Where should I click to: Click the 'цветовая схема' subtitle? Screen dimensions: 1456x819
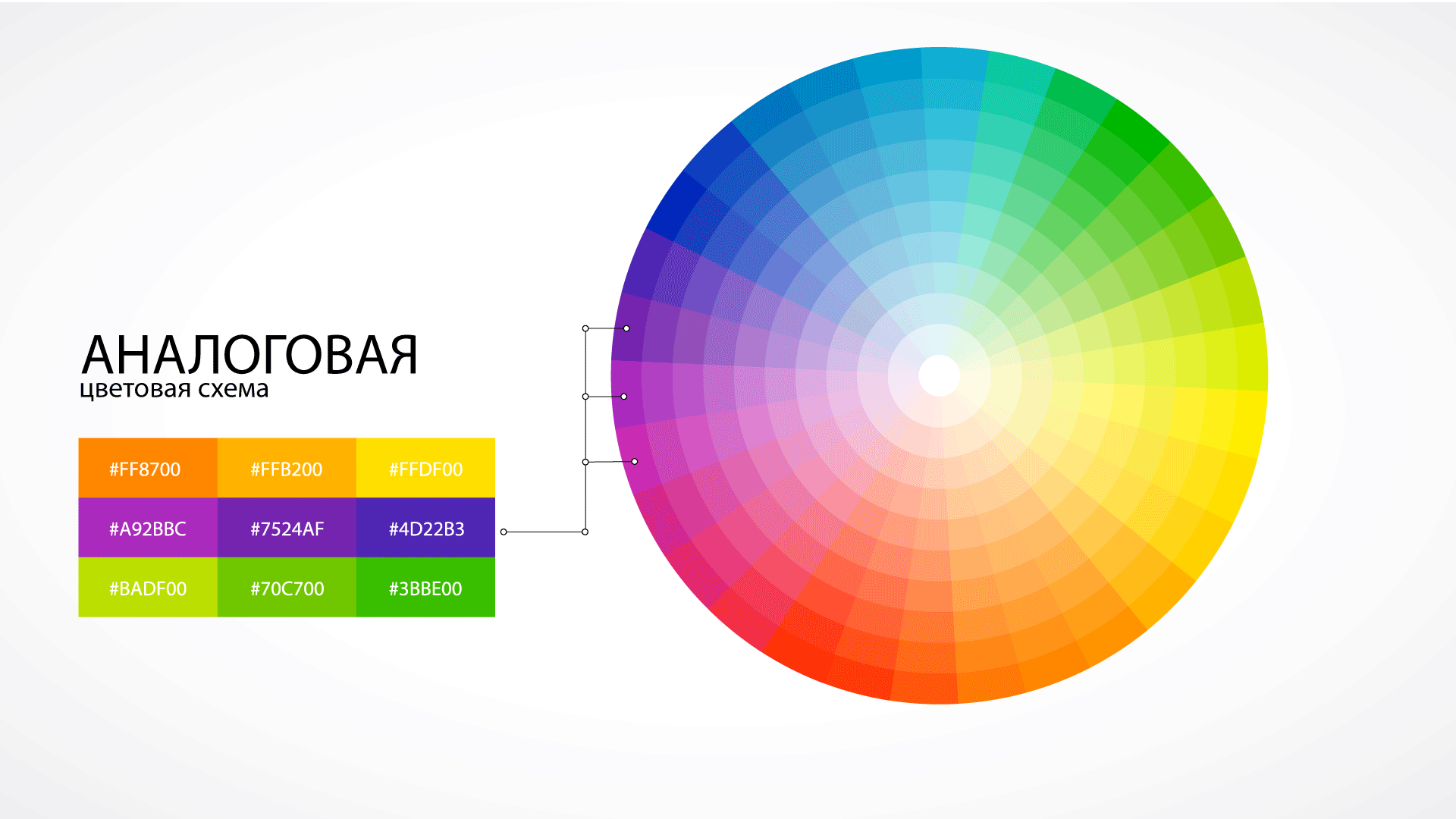tap(174, 390)
